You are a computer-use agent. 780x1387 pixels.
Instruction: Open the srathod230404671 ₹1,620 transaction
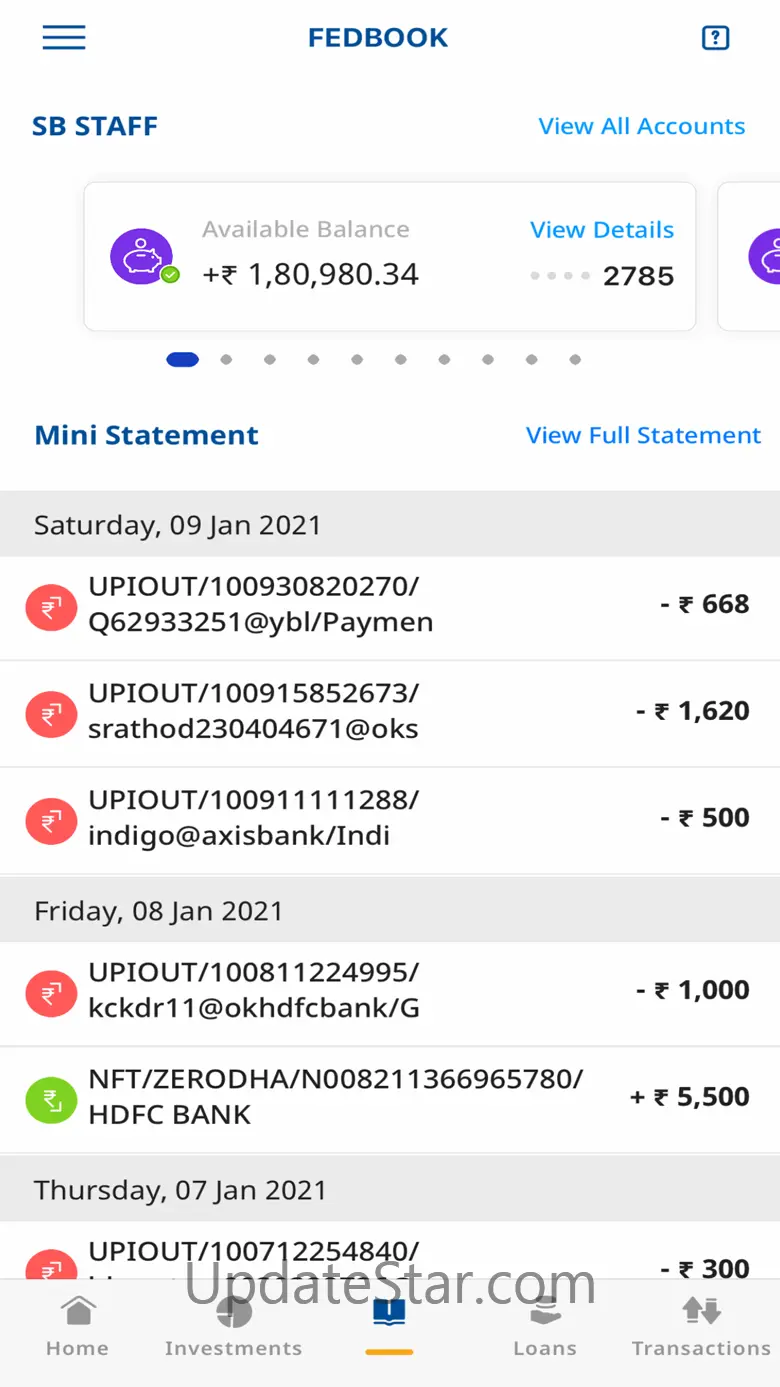pyautogui.click(x=389, y=713)
